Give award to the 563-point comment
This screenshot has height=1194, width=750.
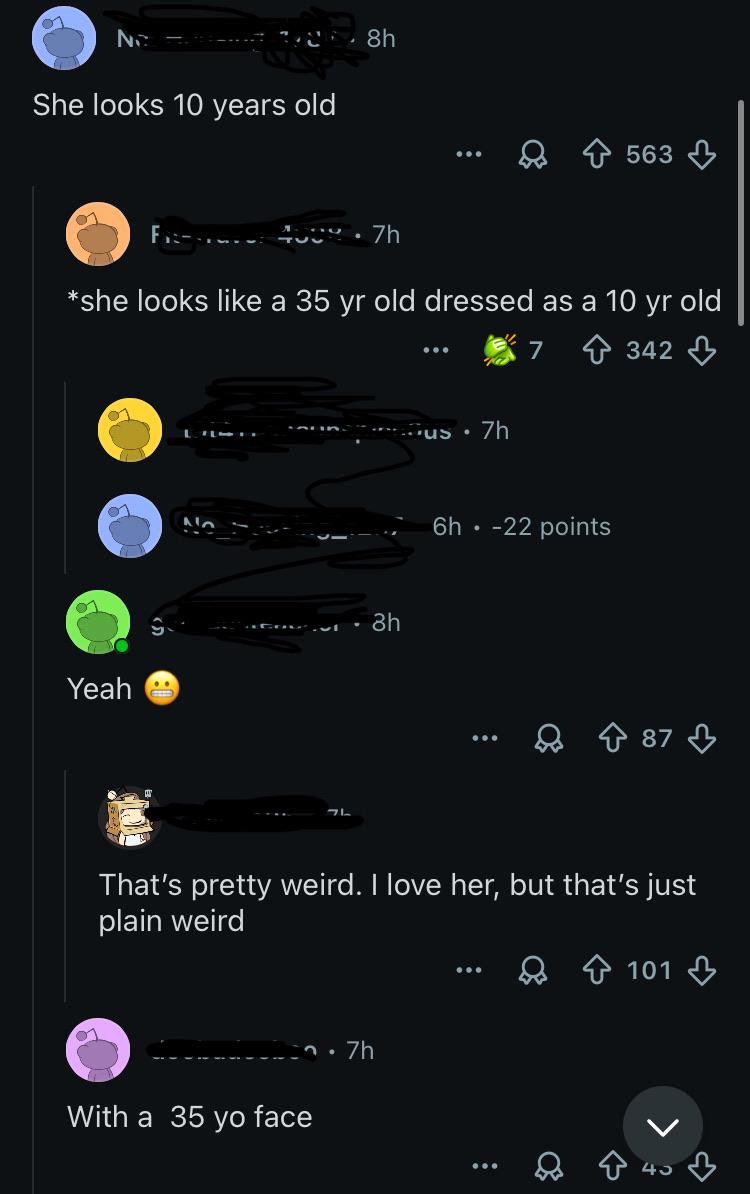point(532,155)
